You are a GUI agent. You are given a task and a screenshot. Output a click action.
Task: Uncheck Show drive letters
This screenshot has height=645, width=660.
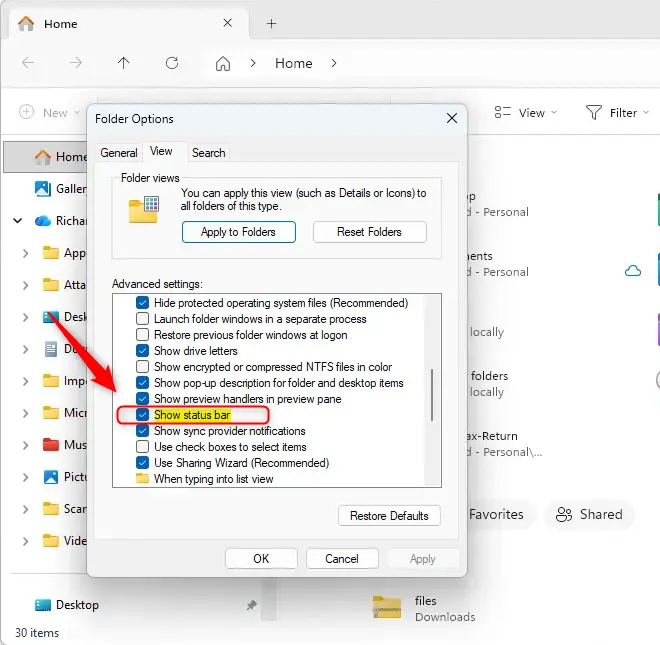click(x=142, y=351)
